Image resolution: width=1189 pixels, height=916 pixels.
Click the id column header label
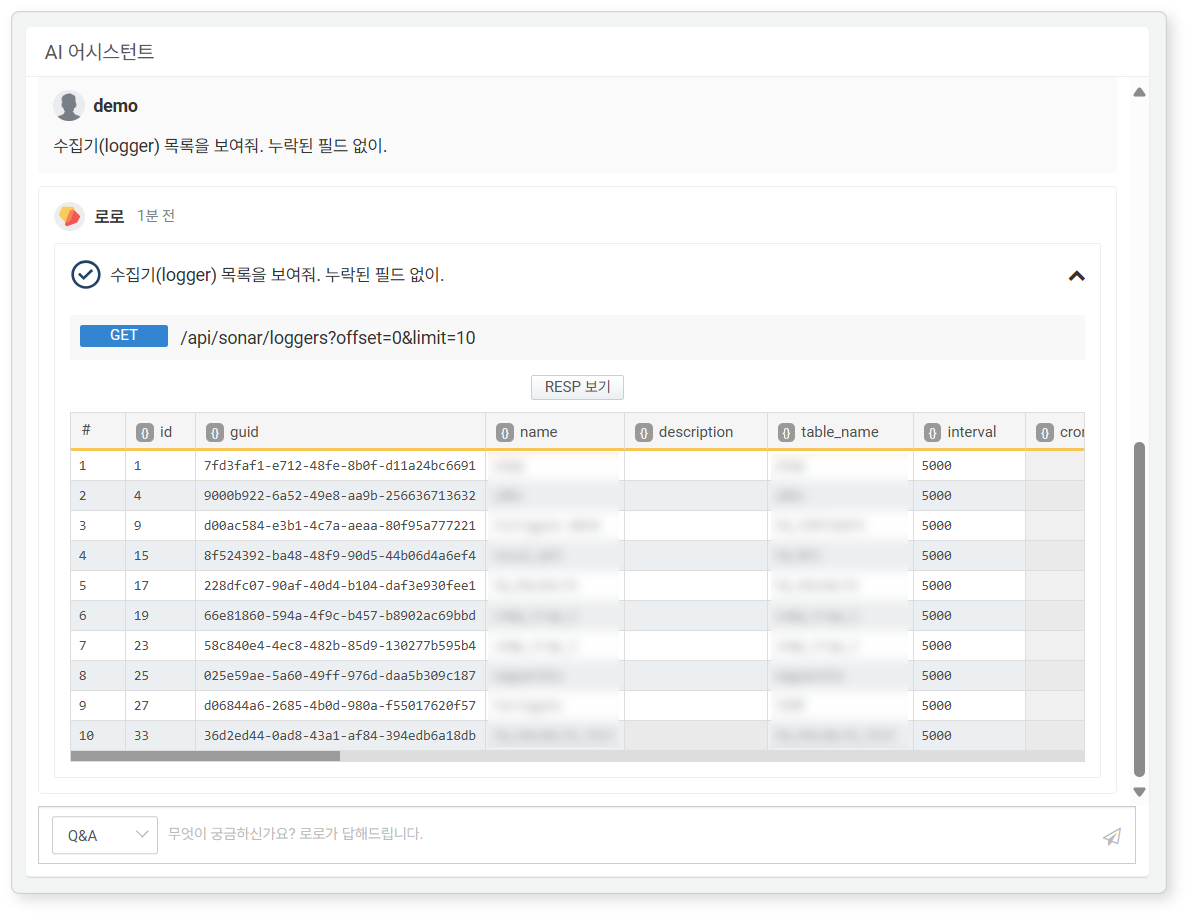click(166, 431)
